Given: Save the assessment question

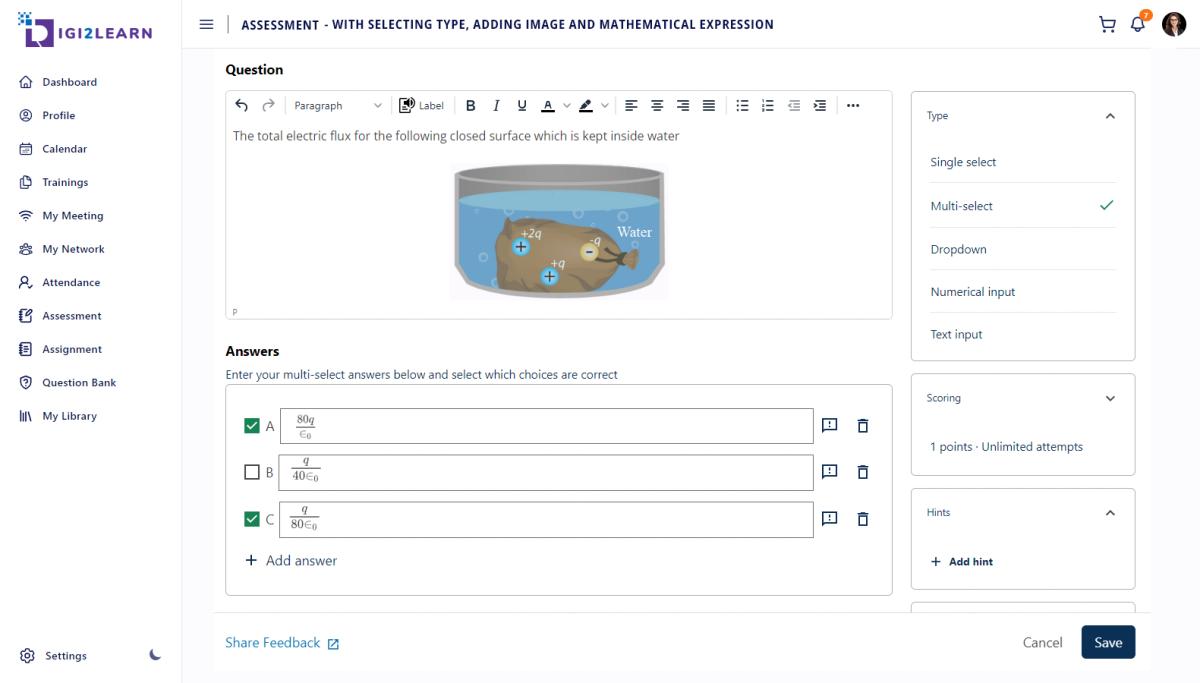Looking at the screenshot, I should point(1108,642).
